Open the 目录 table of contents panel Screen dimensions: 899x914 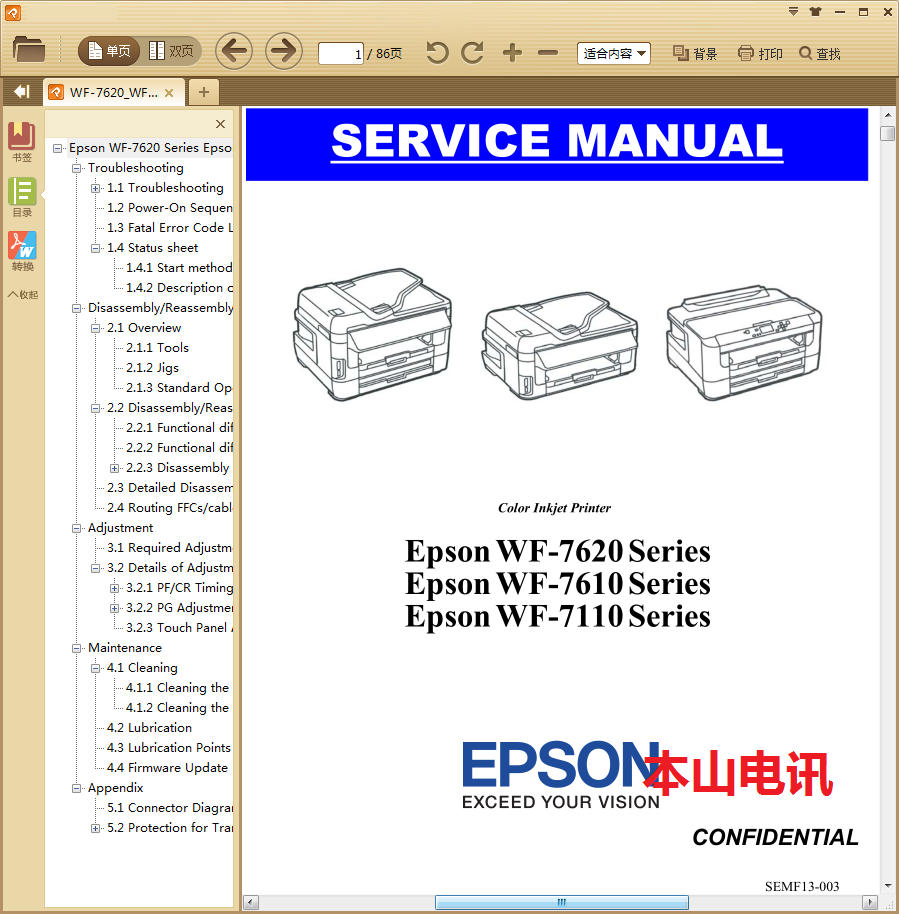click(22, 197)
